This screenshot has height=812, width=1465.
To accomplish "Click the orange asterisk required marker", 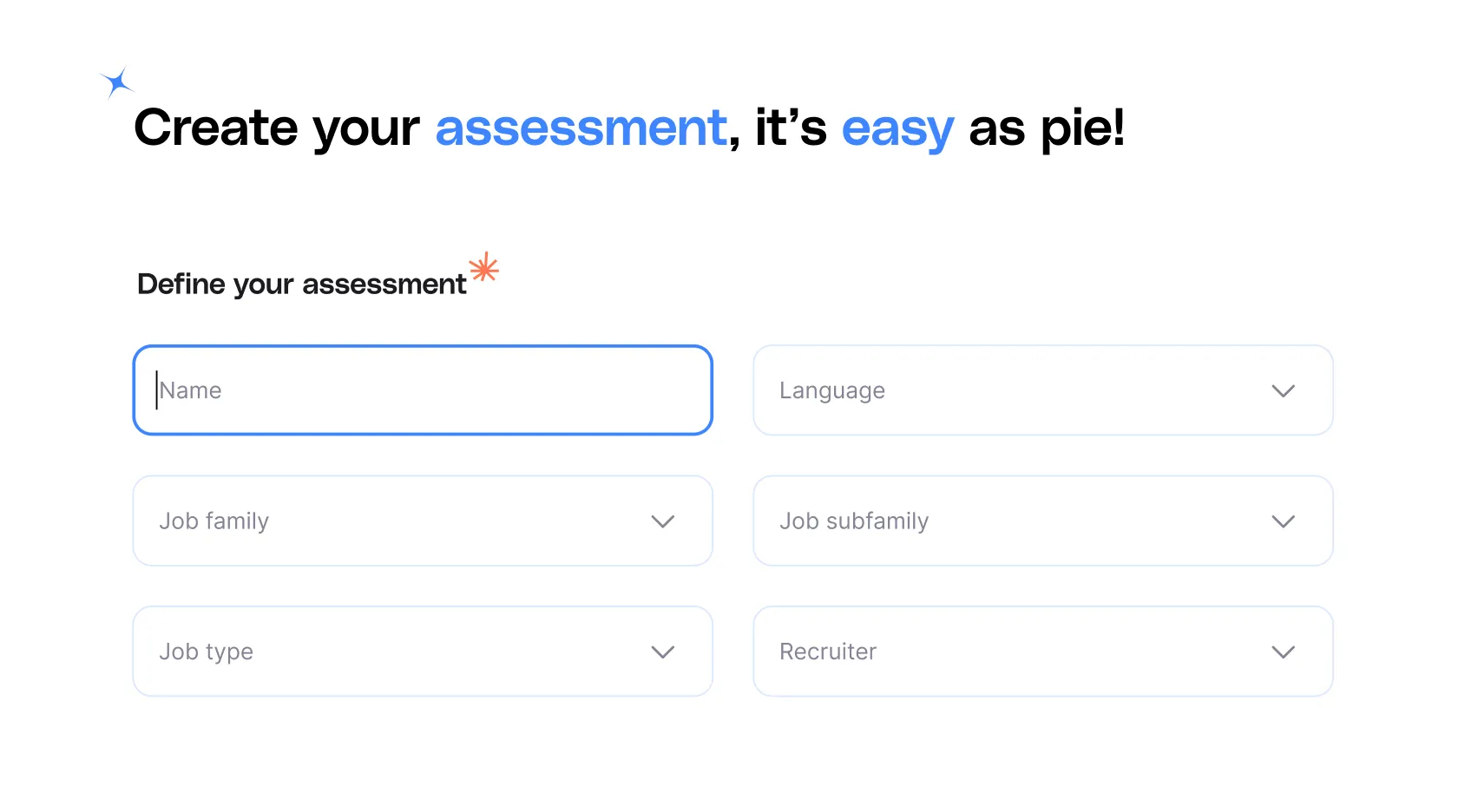I will point(484,267).
